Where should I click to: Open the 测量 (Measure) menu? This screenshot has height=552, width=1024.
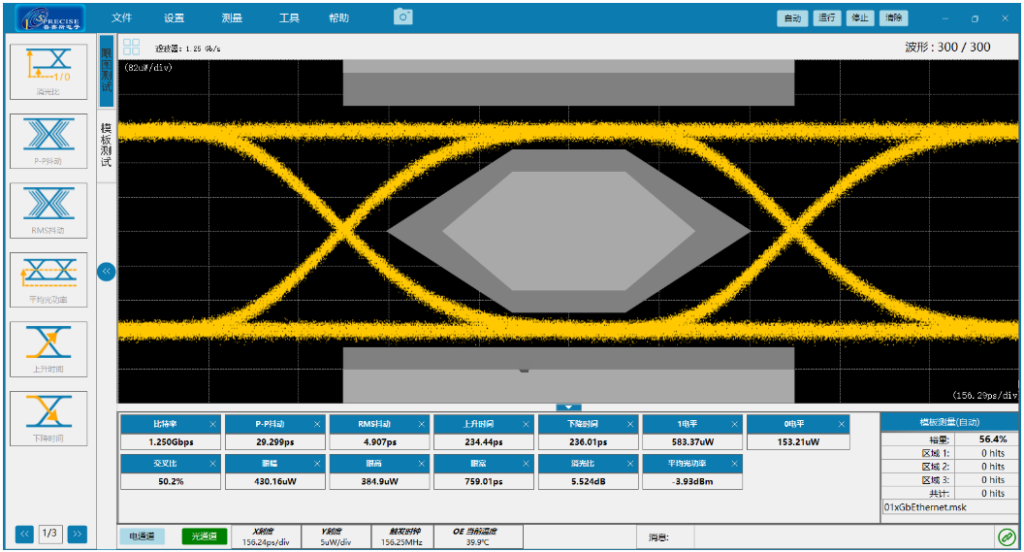click(x=231, y=18)
